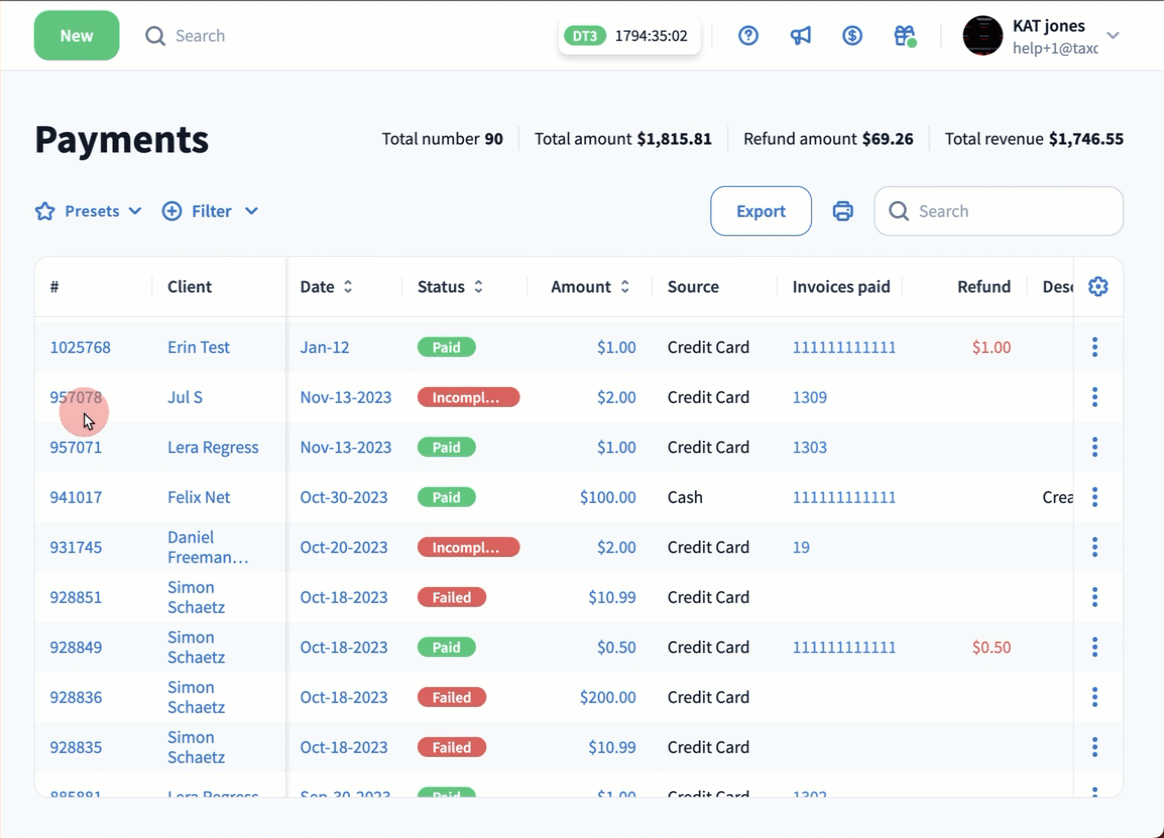Open table column settings gear
Image resolution: width=1164 pixels, height=838 pixels.
[x=1098, y=287]
